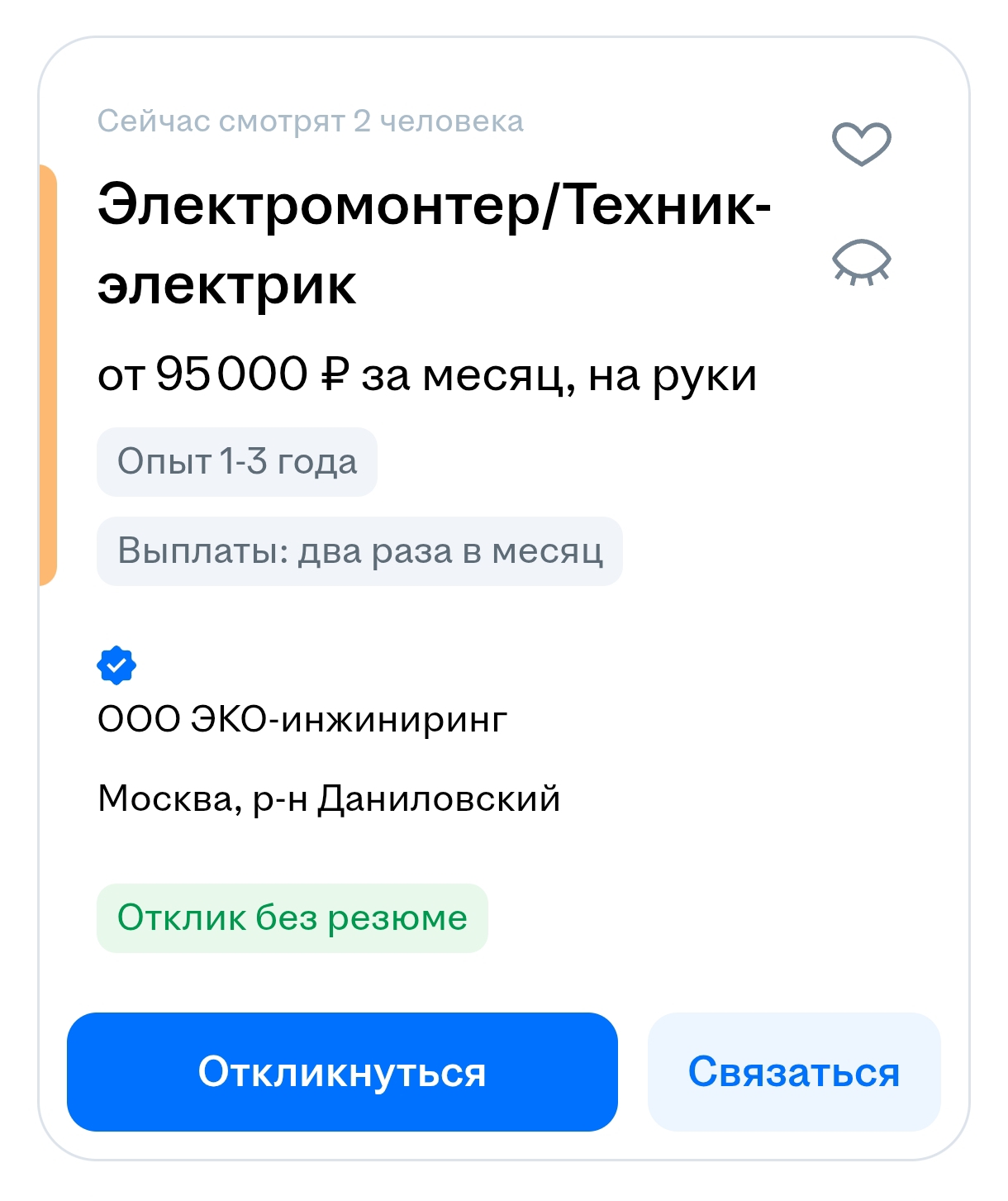The width and height of the screenshot is (1008, 1201).
Task: Open ООО ЭКО-инжиниринг company page
Action: click(x=302, y=719)
